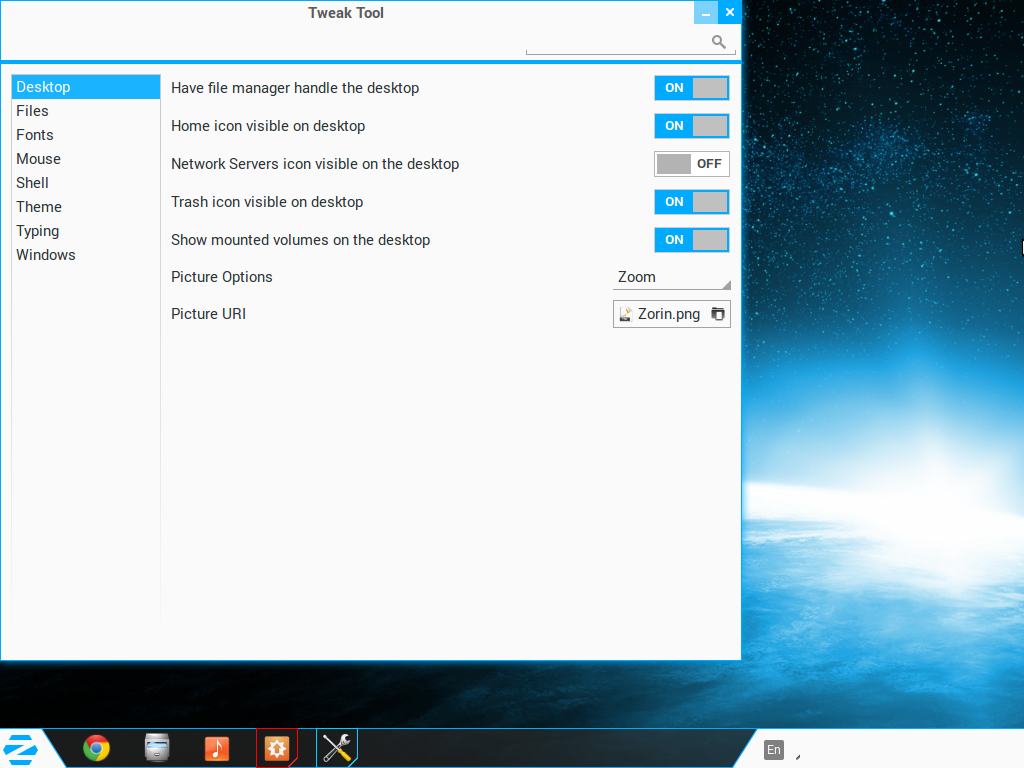Screen dimensions: 1024x768
Task: Go to the Mouse category
Action: click(86, 159)
